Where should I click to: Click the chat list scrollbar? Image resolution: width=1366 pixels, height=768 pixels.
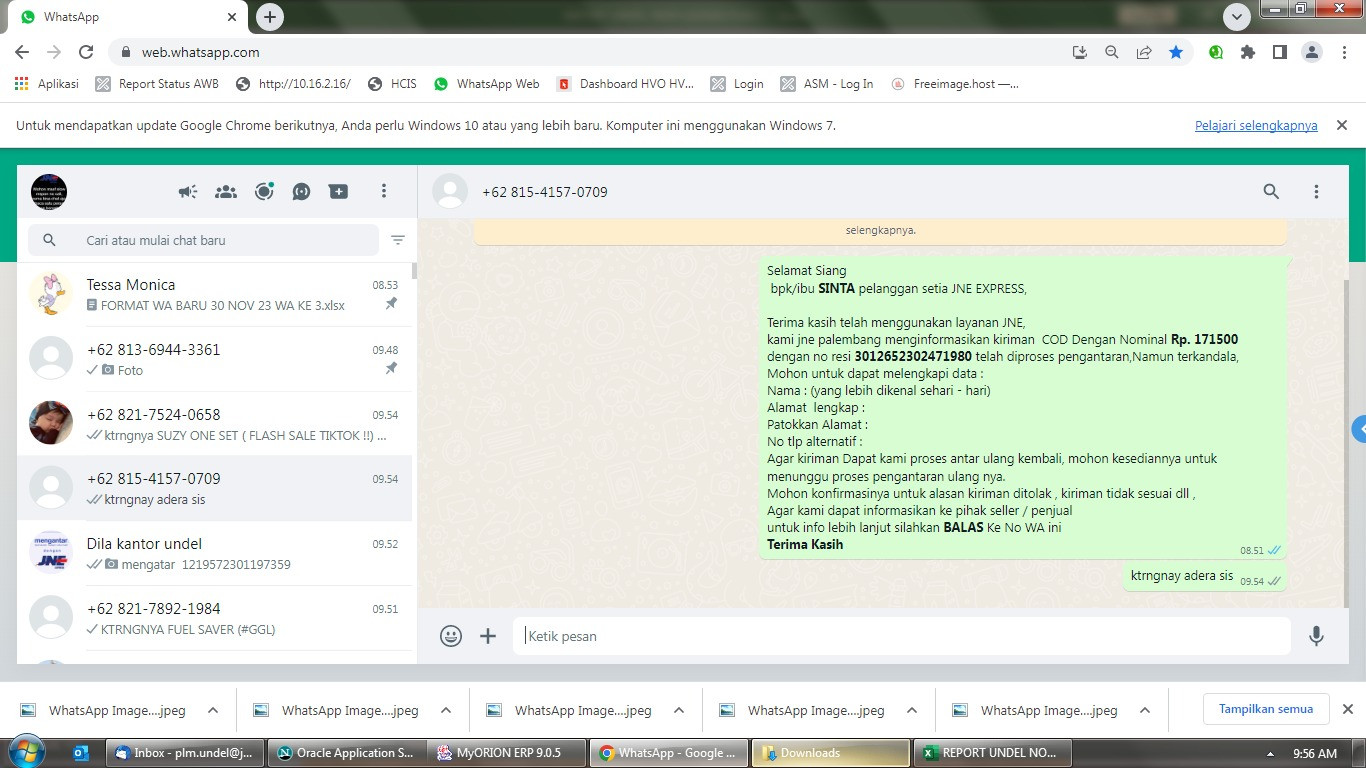coord(414,270)
